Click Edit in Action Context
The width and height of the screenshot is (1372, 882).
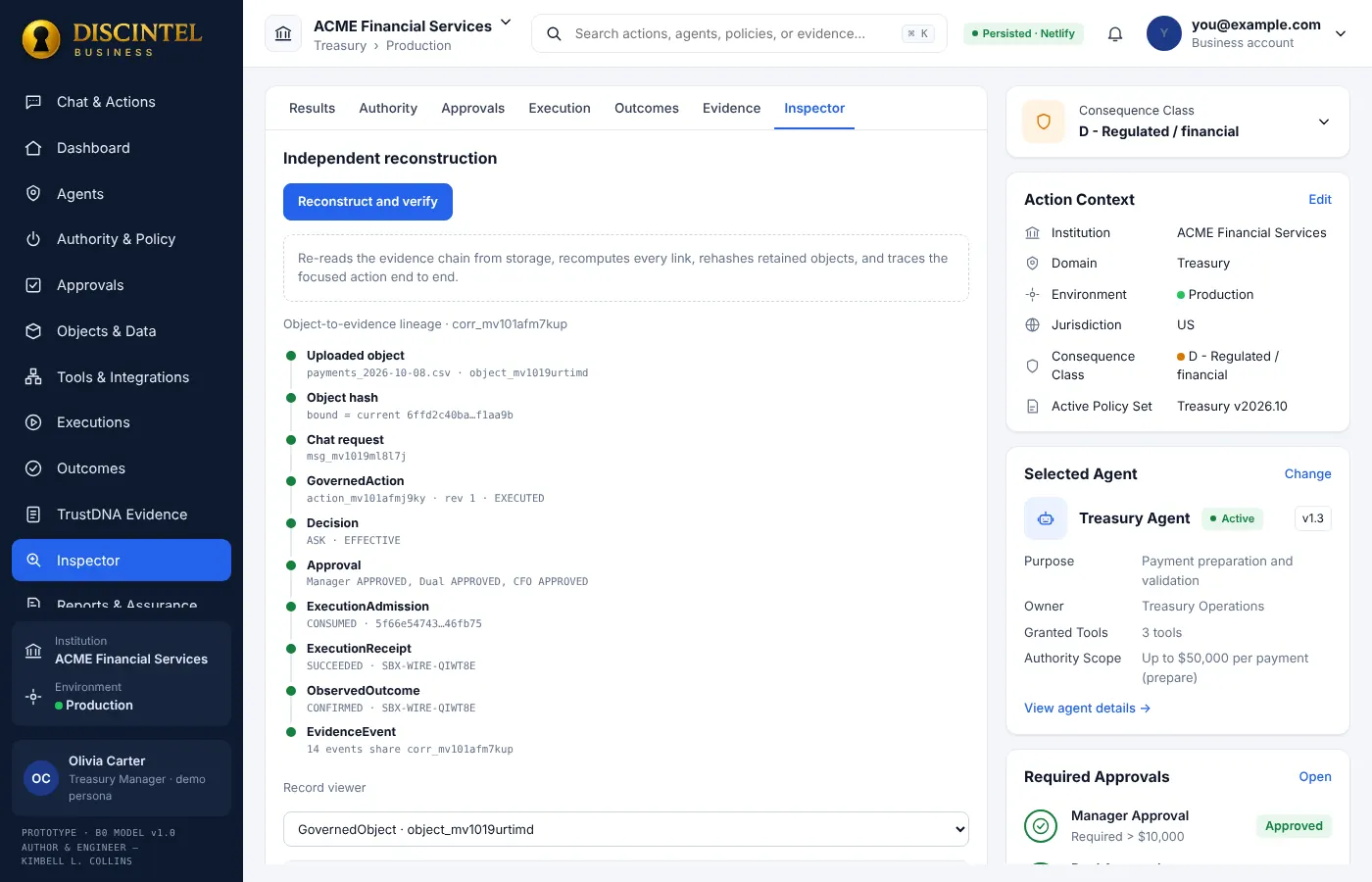point(1320,199)
